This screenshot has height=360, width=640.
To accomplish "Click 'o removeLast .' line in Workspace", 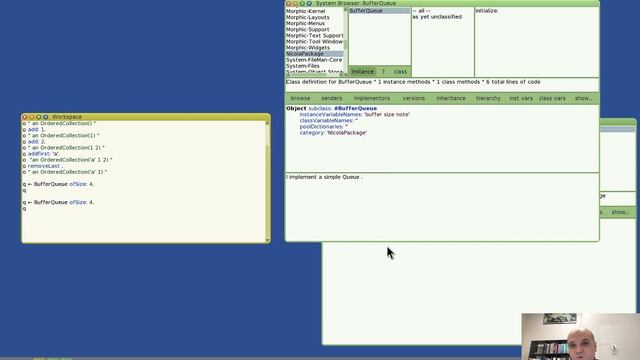I will [x=43, y=166].
